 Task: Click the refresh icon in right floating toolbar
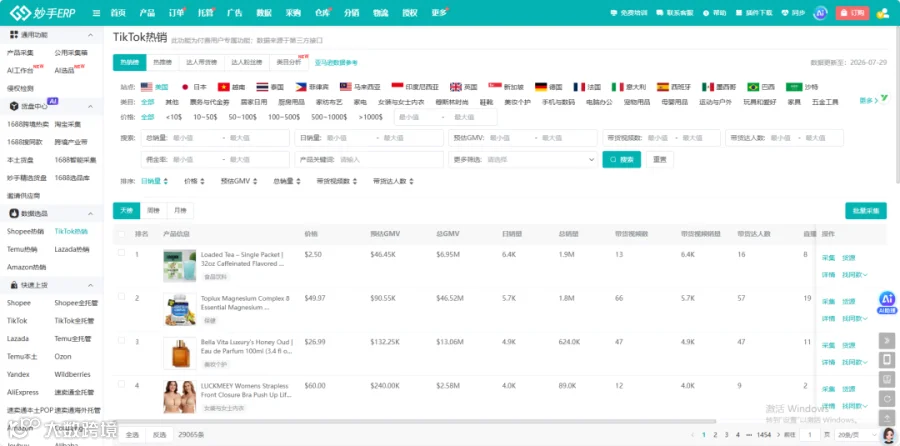coord(887,399)
